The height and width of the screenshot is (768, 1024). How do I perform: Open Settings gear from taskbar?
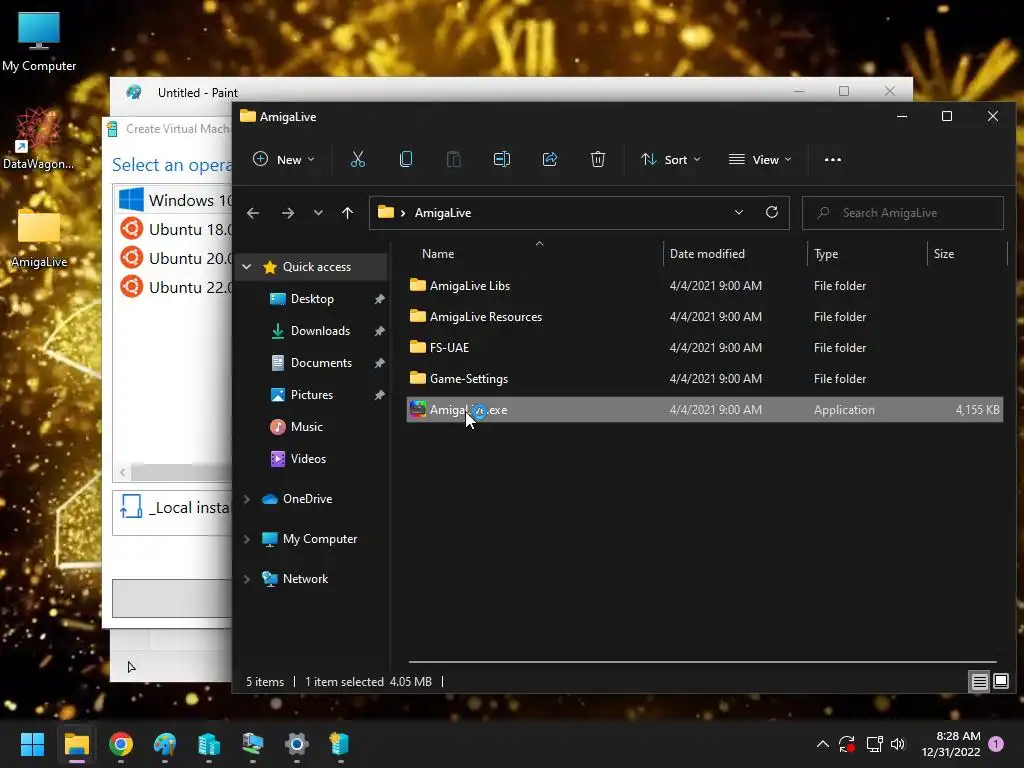(x=296, y=744)
